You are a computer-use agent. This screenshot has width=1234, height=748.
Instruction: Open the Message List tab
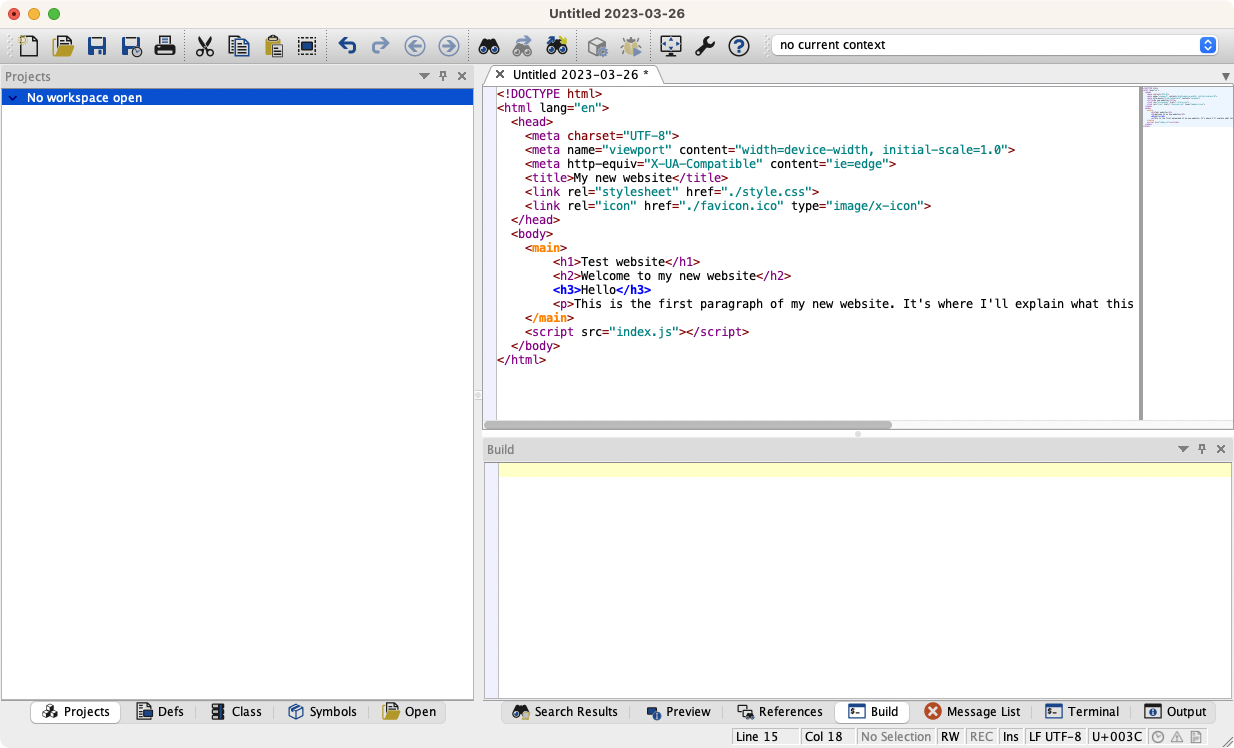pyautogui.click(x=972, y=712)
